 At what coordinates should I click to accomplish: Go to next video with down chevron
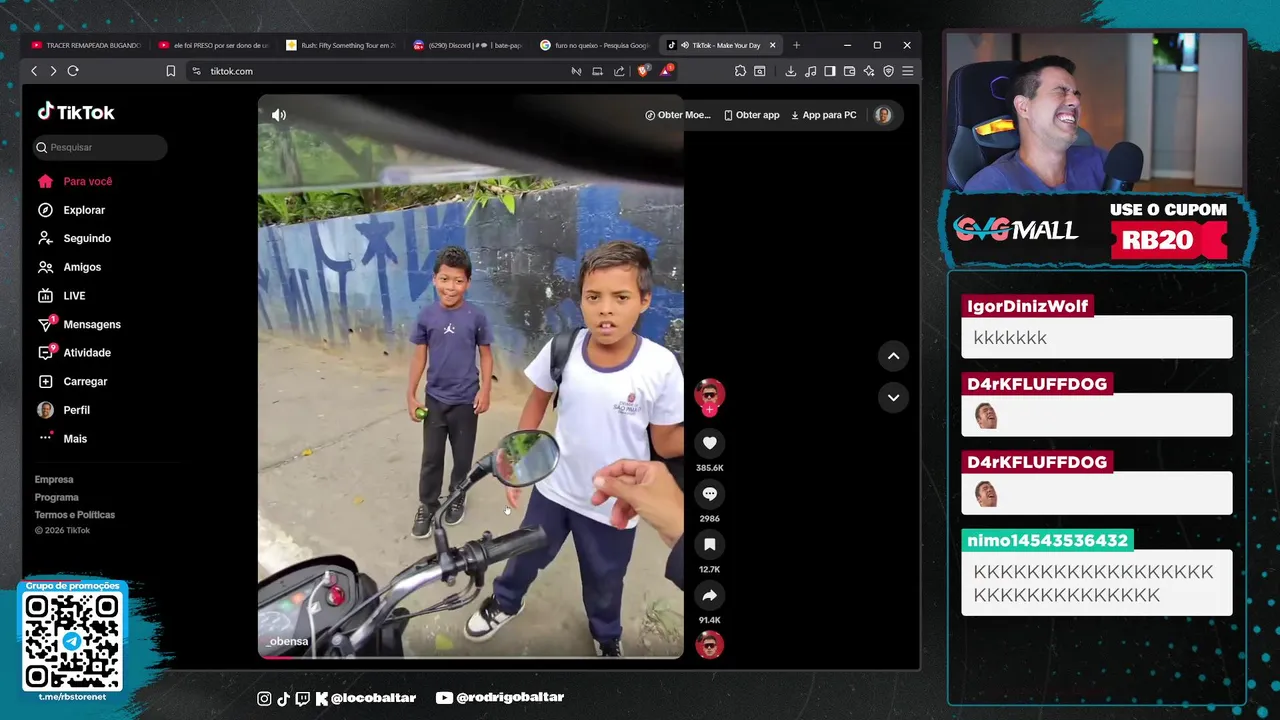tap(893, 397)
